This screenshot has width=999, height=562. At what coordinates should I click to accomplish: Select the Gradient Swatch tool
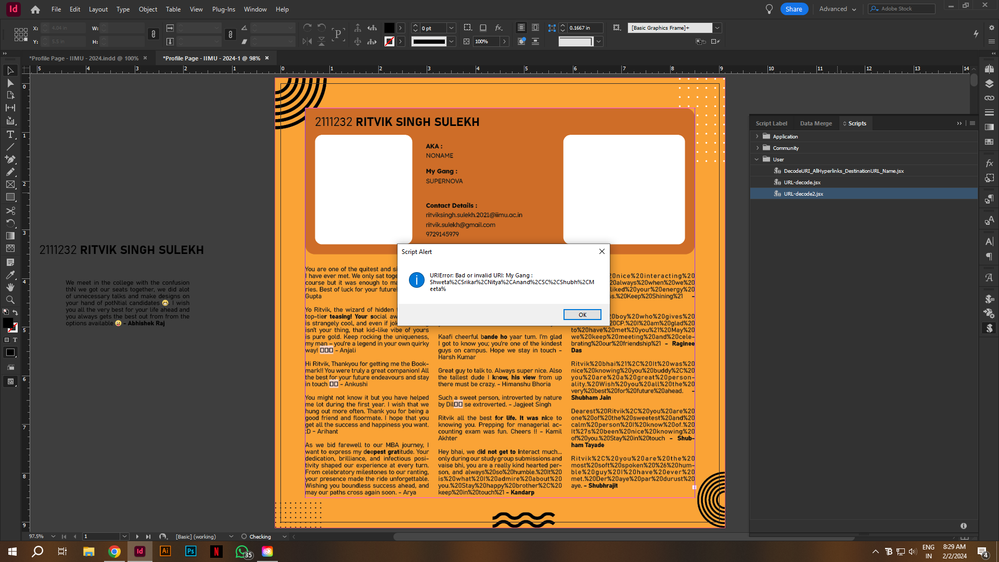10,236
